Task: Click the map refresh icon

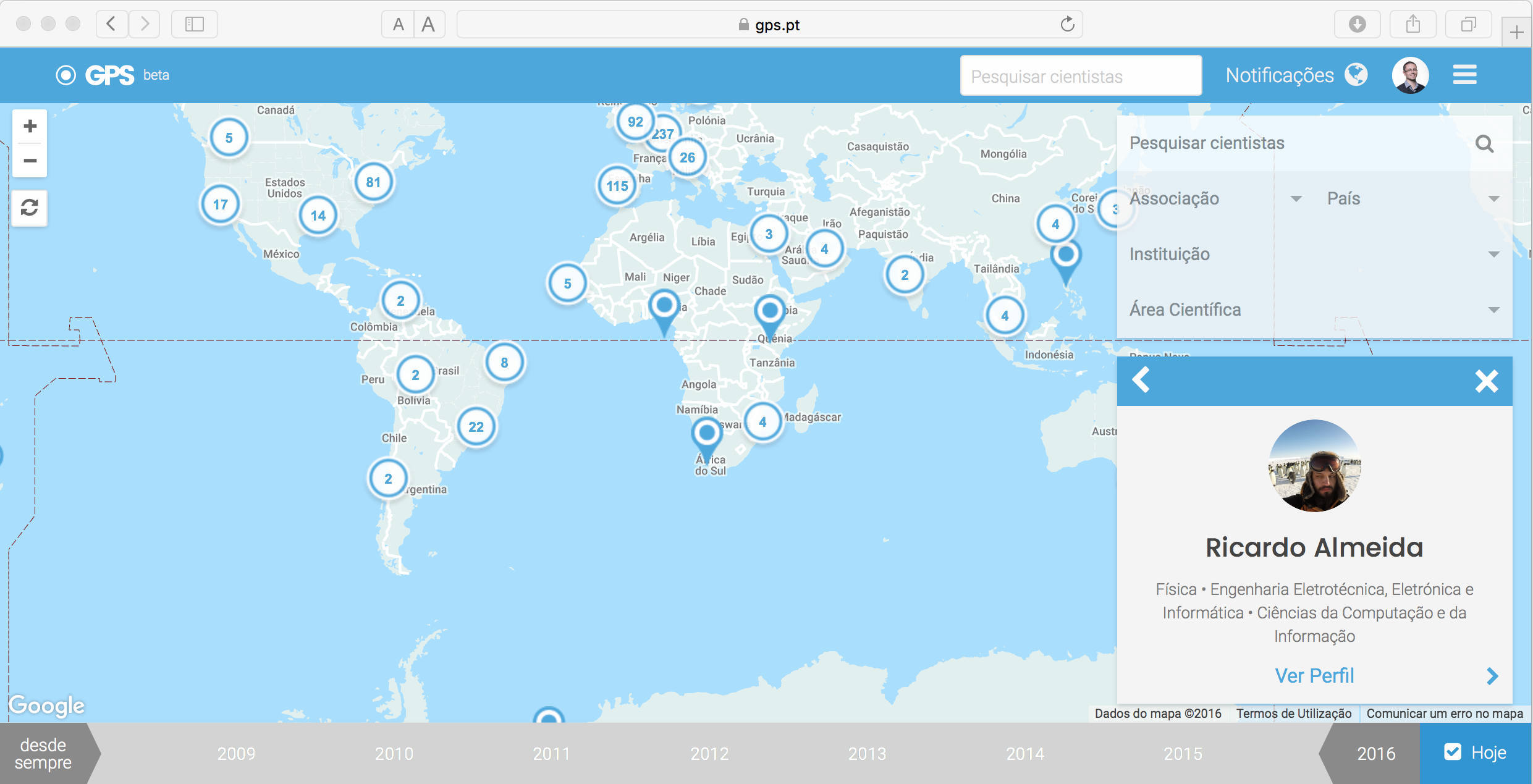Action: [x=30, y=208]
